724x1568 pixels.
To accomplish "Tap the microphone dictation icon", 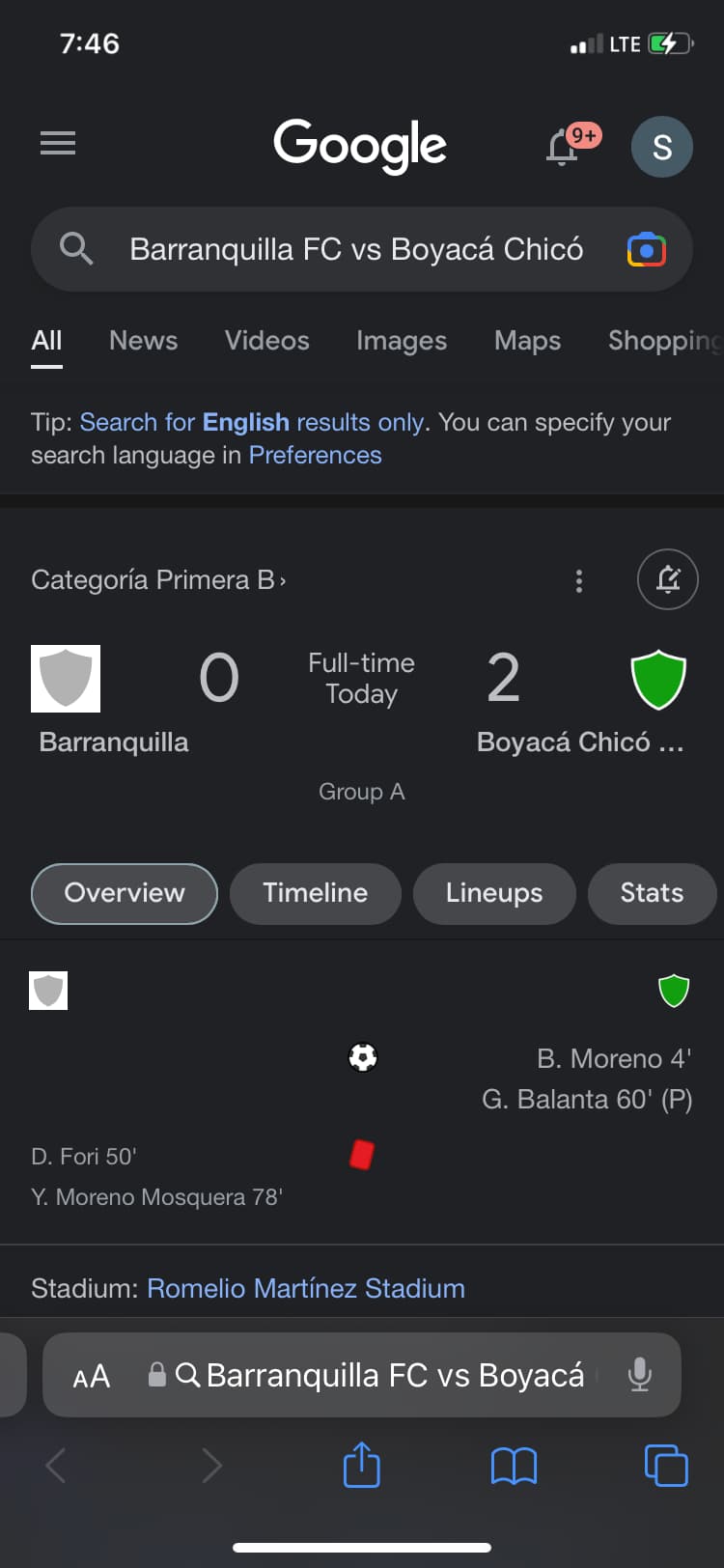I will pos(639,1375).
